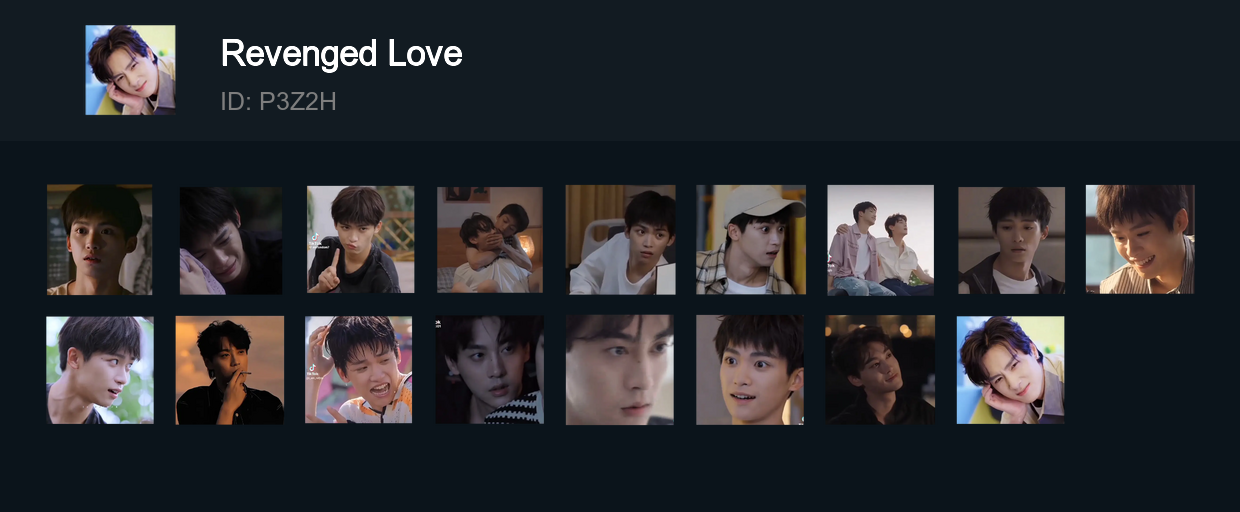
Task: Open the Revenged Love pack cover thumbnail
Action: [x=130, y=70]
